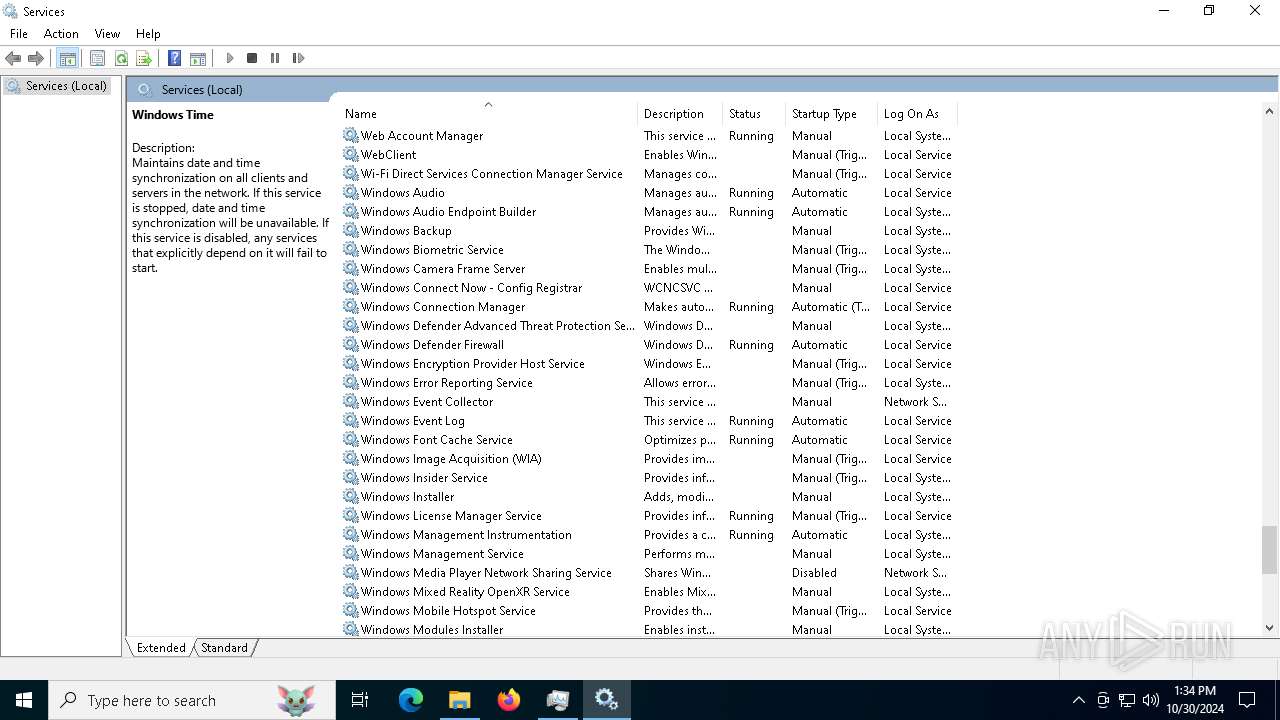Click the blue Help question-mark icon
Image resolution: width=1280 pixels, height=720 pixels.
[x=174, y=58]
